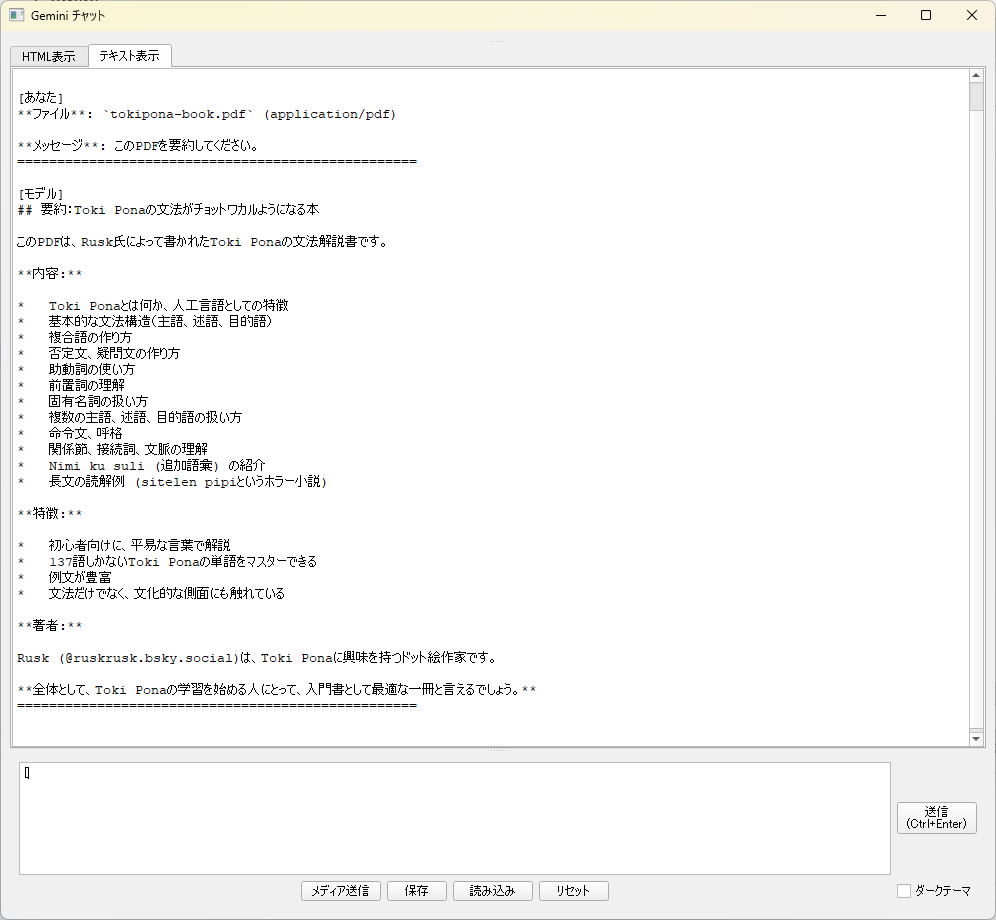This screenshot has width=996, height=920.
Task: Click the [あなた] label in the chat
Action: point(41,98)
